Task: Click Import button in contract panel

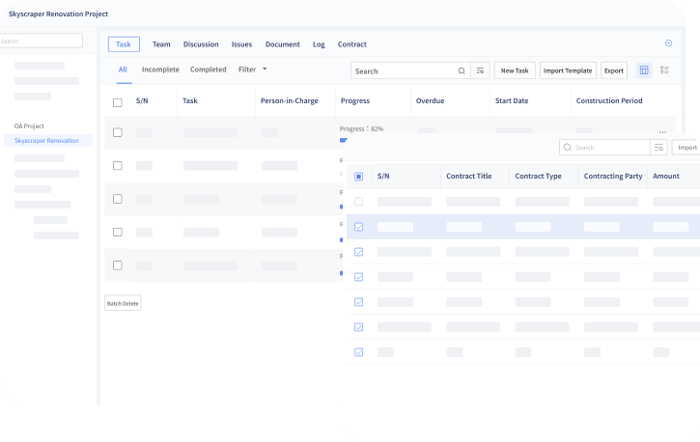Action: pos(687,147)
